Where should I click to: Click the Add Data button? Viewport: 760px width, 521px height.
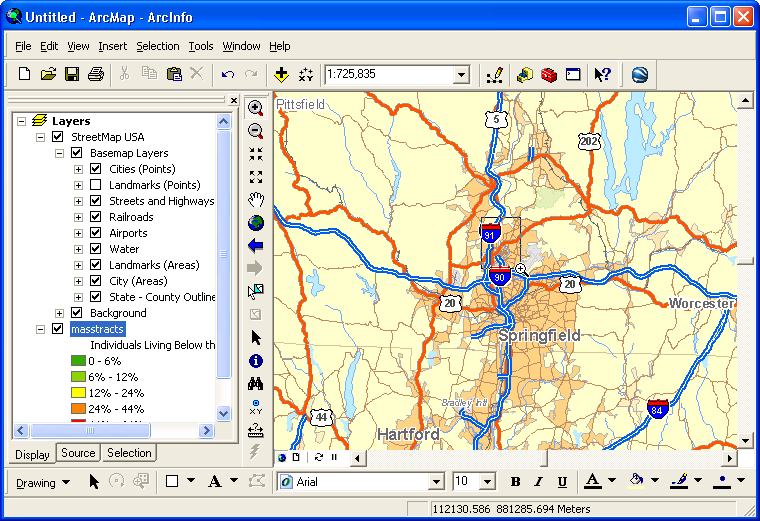[282, 74]
